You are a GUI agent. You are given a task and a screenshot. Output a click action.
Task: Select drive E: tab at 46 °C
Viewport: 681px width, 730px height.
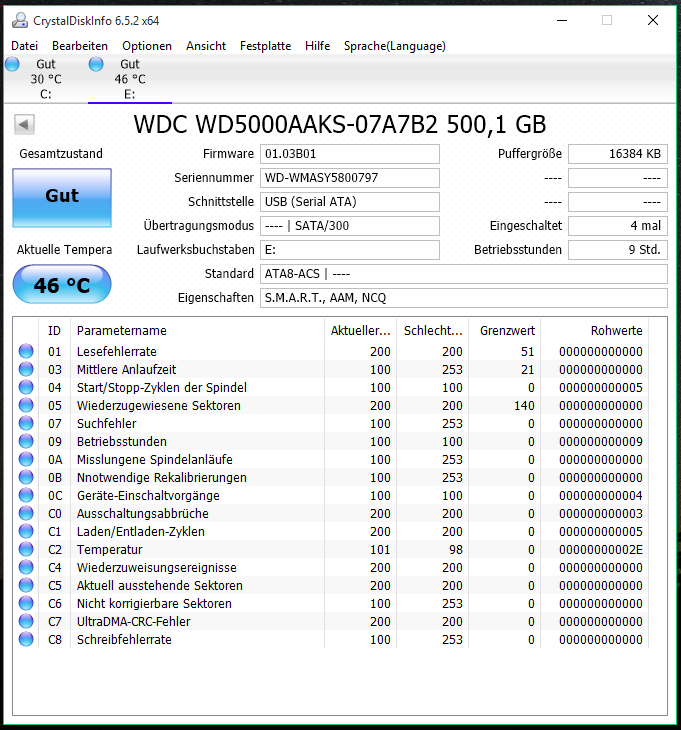(x=130, y=79)
